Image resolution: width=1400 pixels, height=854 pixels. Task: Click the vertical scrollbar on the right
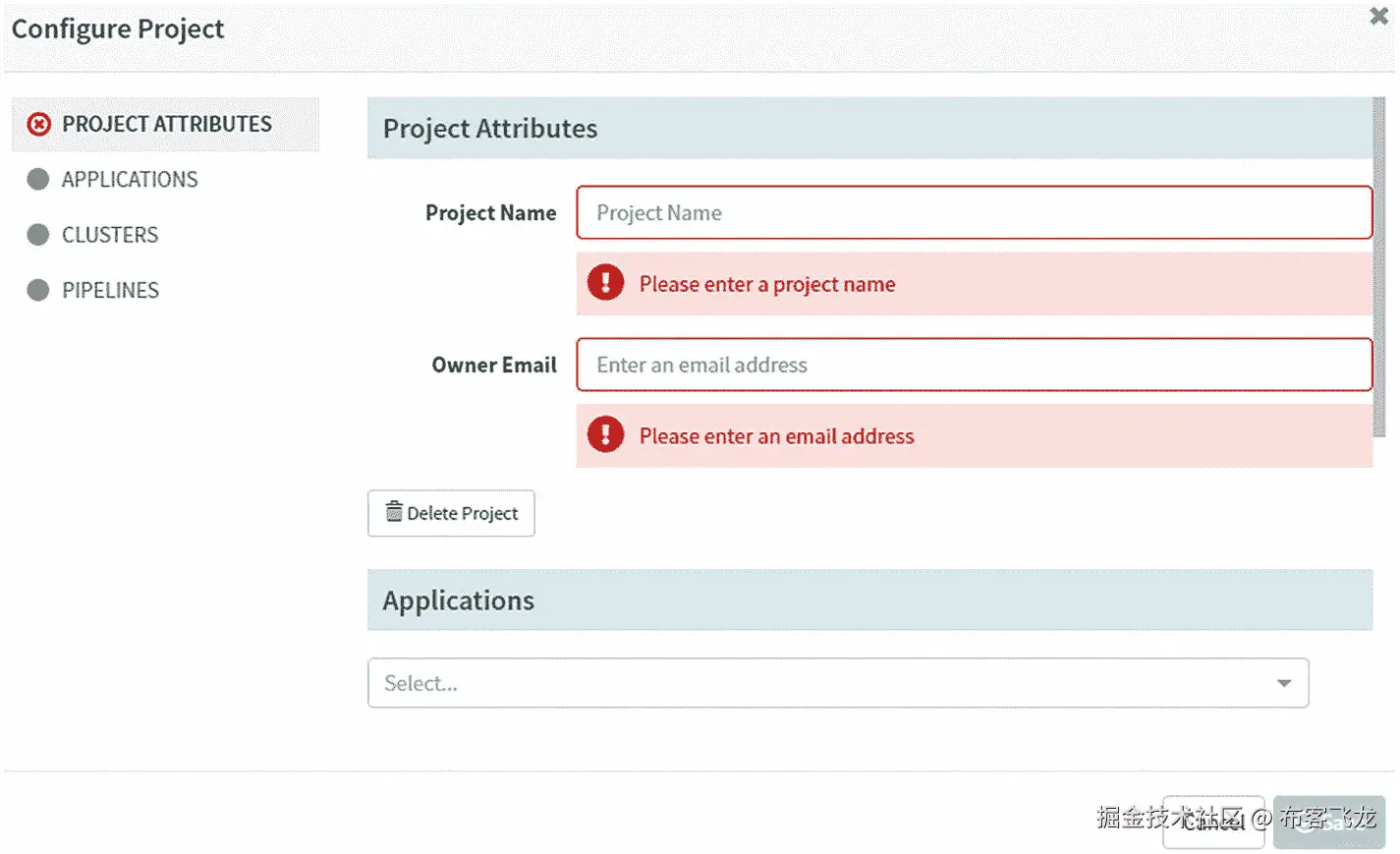pos(1379,265)
